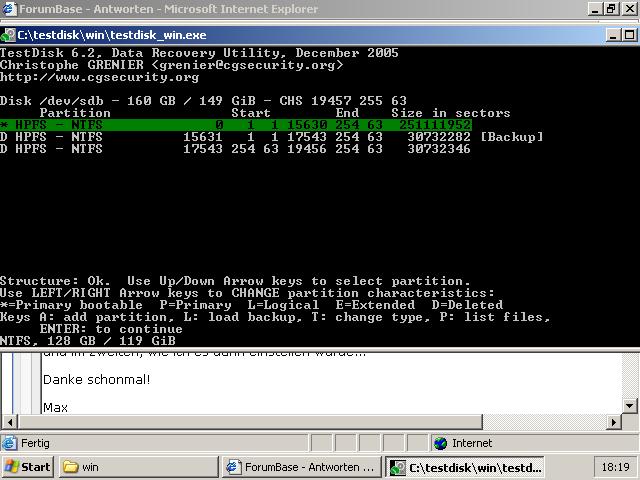
Task: Restore down the Internet Explorer window
Action: (611, 9)
